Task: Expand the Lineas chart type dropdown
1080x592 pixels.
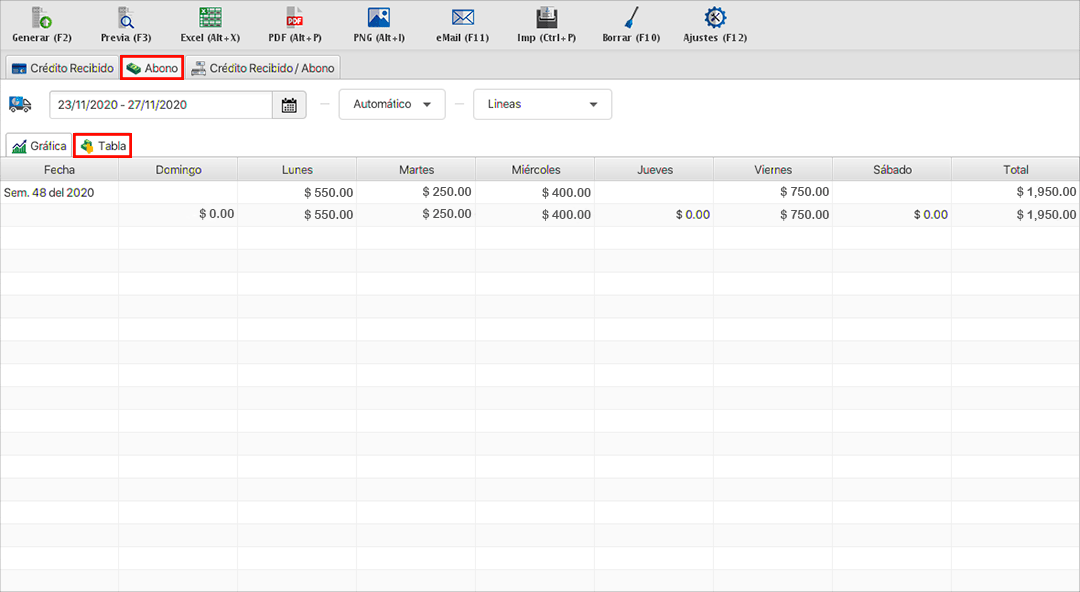Action: pos(542,104)
